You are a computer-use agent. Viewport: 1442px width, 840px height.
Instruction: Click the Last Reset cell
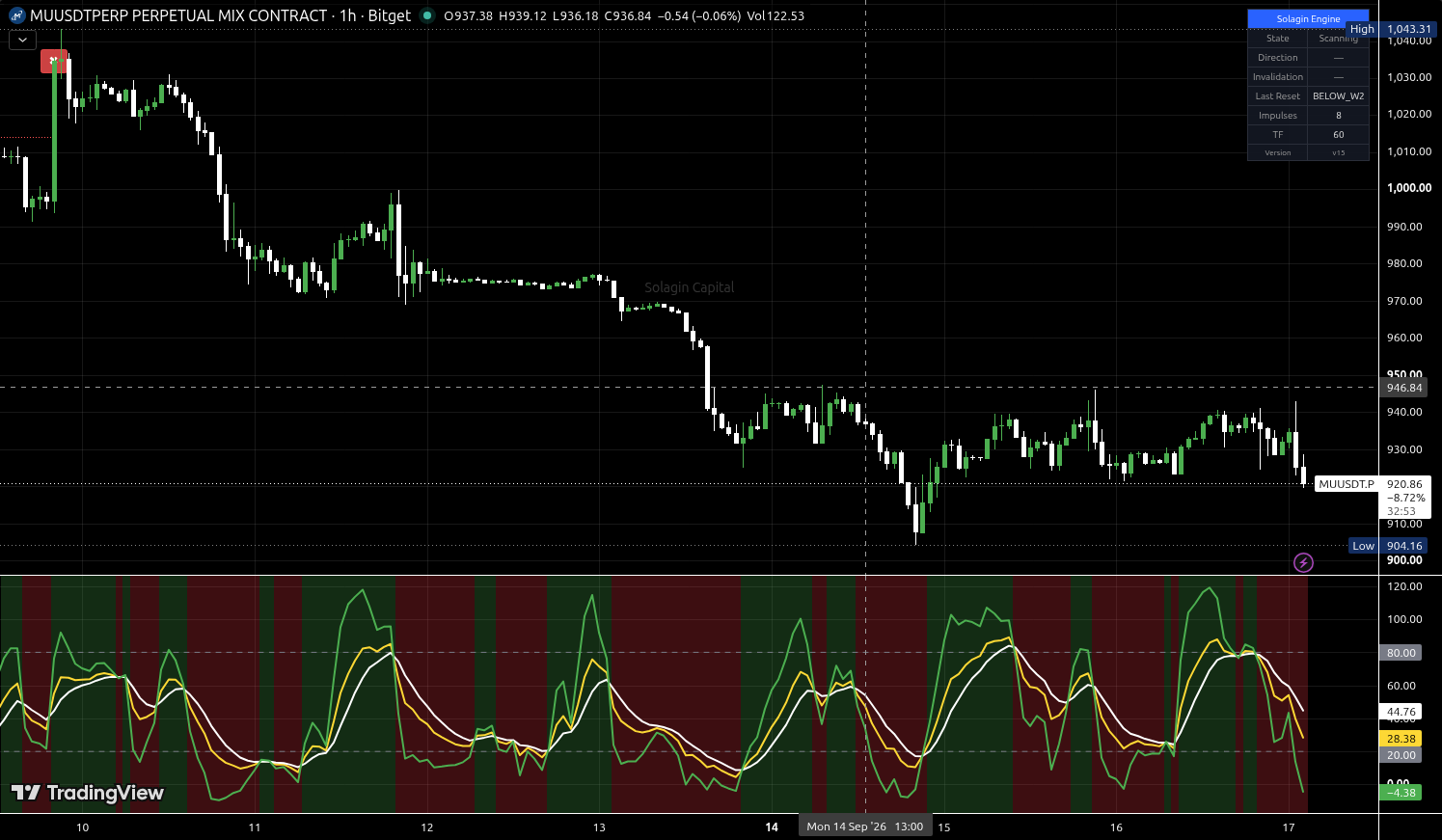click(1277, 96)
